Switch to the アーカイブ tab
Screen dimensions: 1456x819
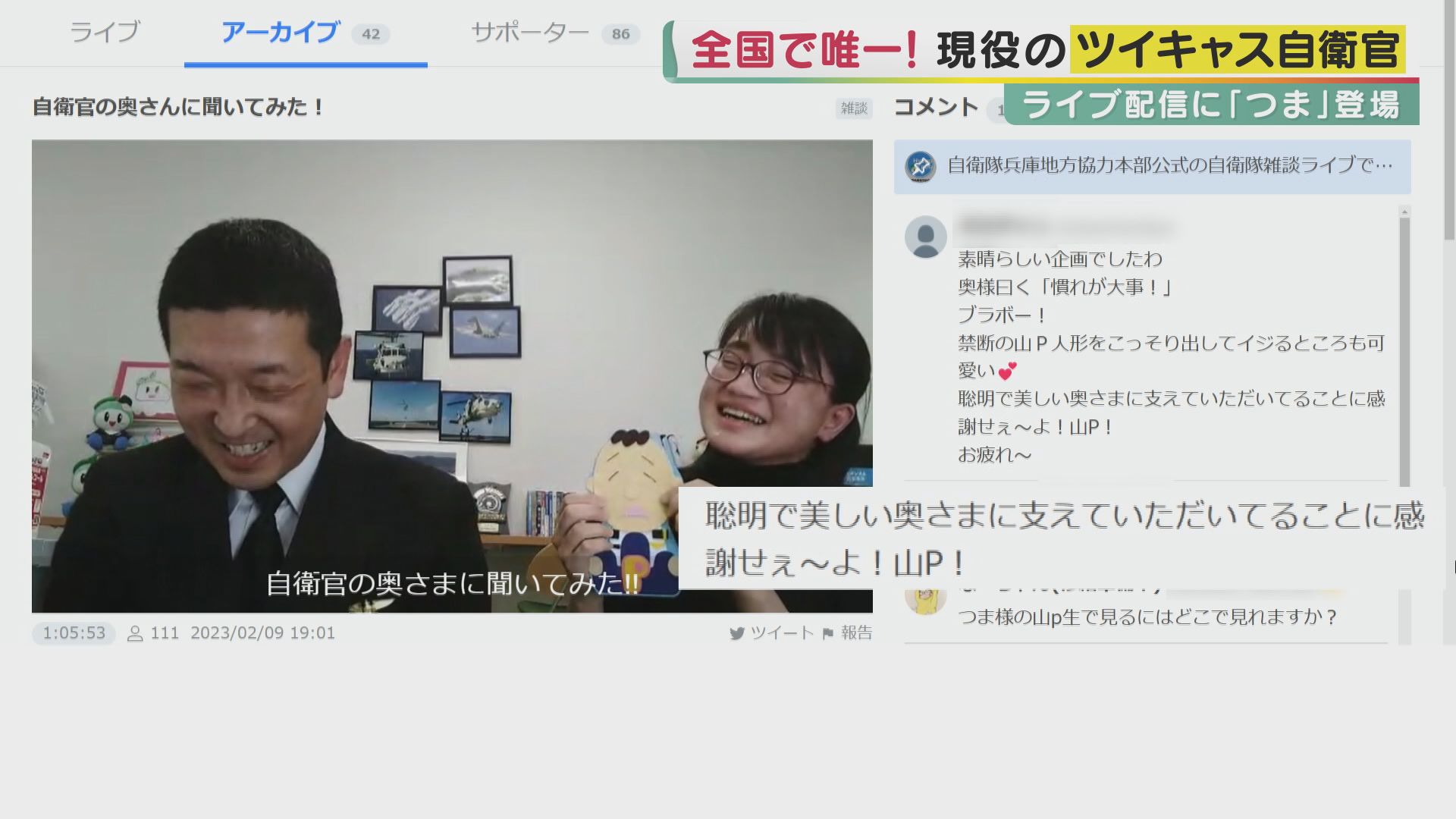point(280,33)
